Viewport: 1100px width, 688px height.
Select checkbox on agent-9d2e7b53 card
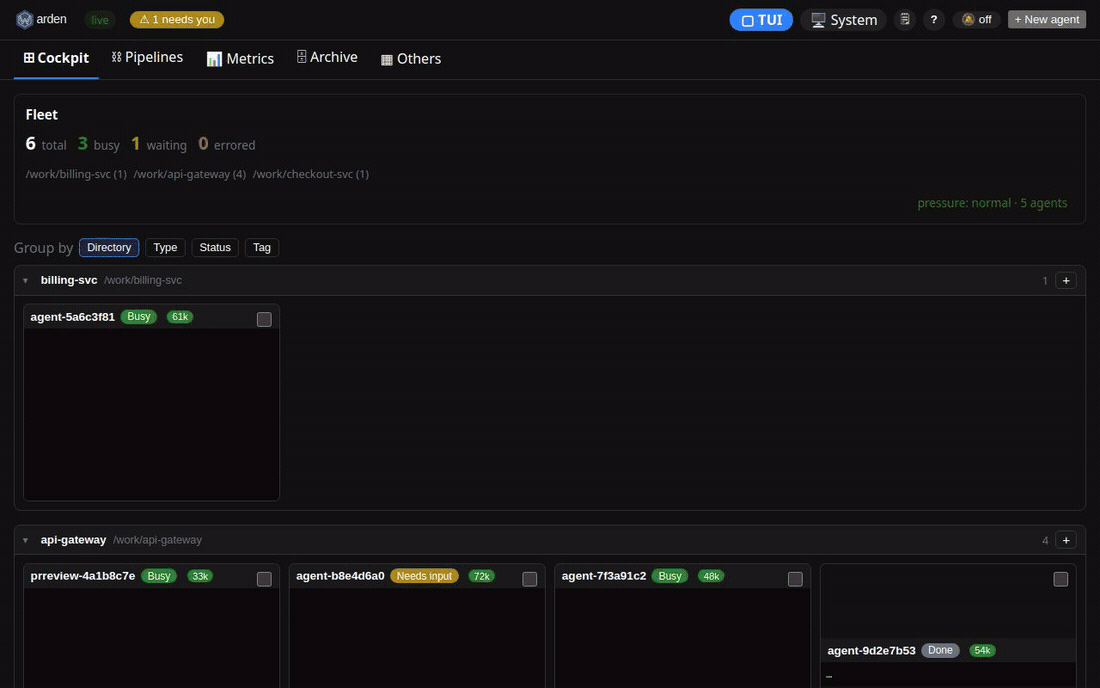coord(1061,579)
